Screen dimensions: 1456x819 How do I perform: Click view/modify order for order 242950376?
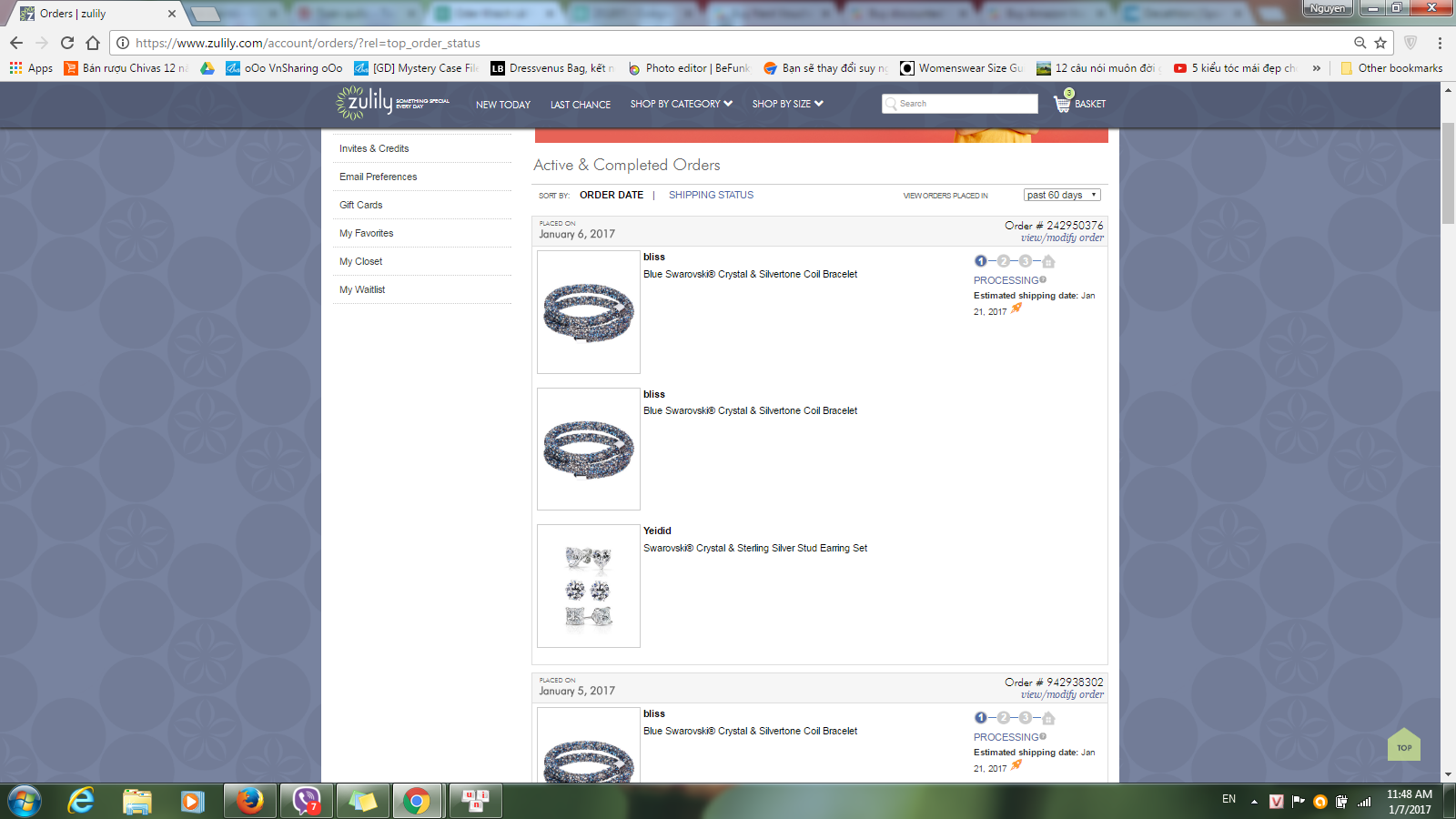pyautogui.click(x=1062, y=238)
